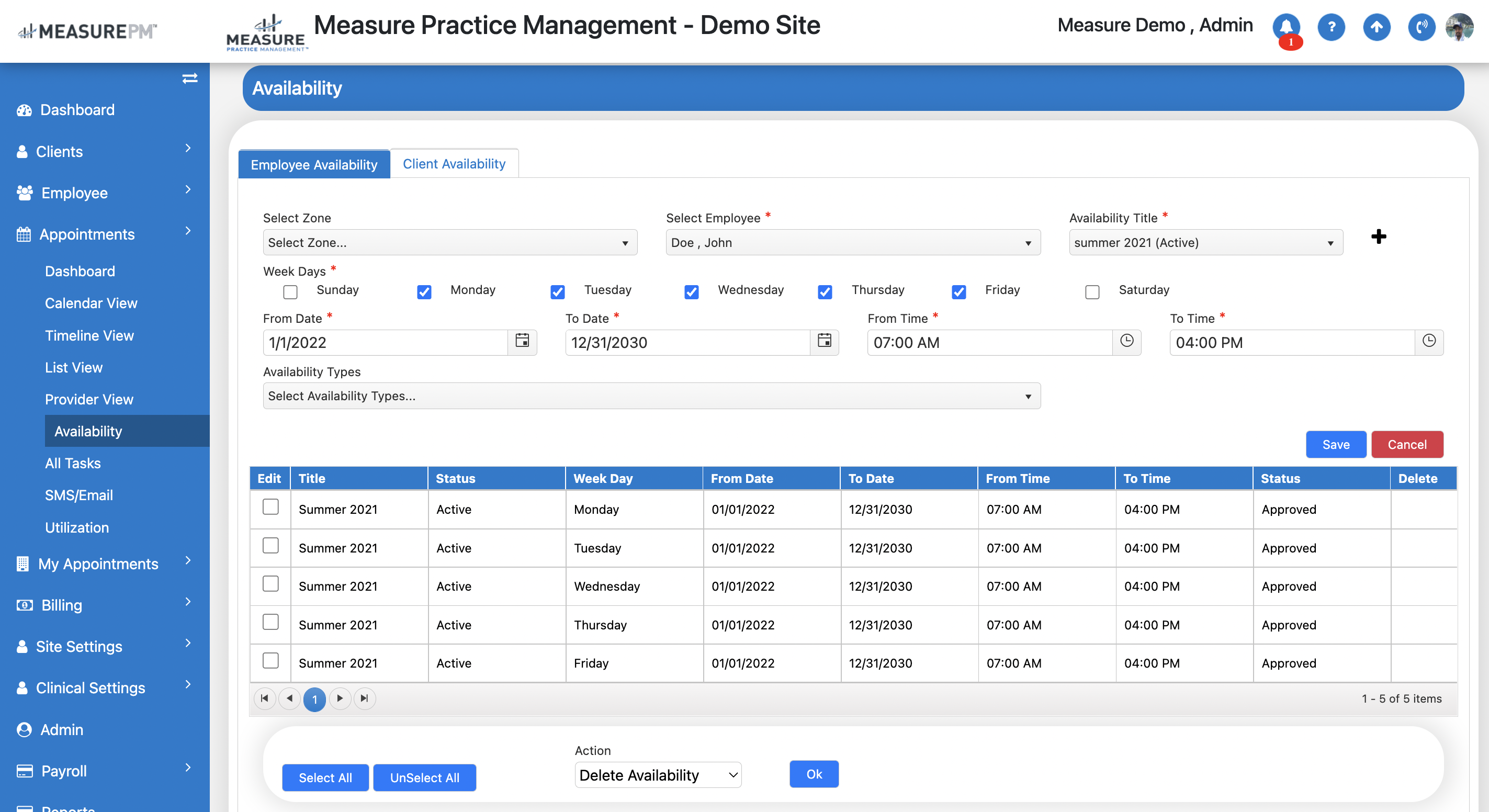Open the Availability Types dropdown
The image size is (1489, 812).
(651, 397)
